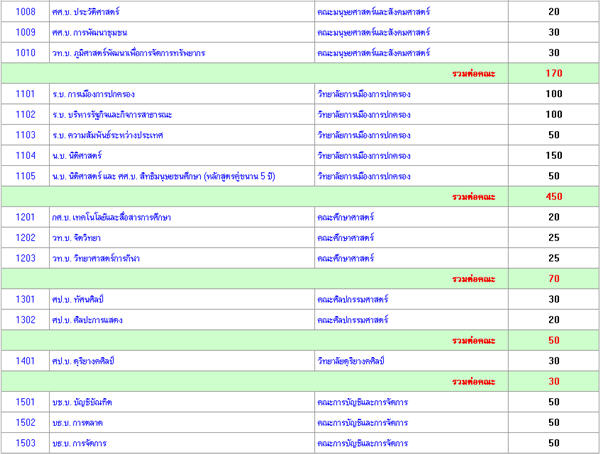Open ศป.บ. ดุริยางคศิลป์ program link
600x454 pixels.
[88, 361]
